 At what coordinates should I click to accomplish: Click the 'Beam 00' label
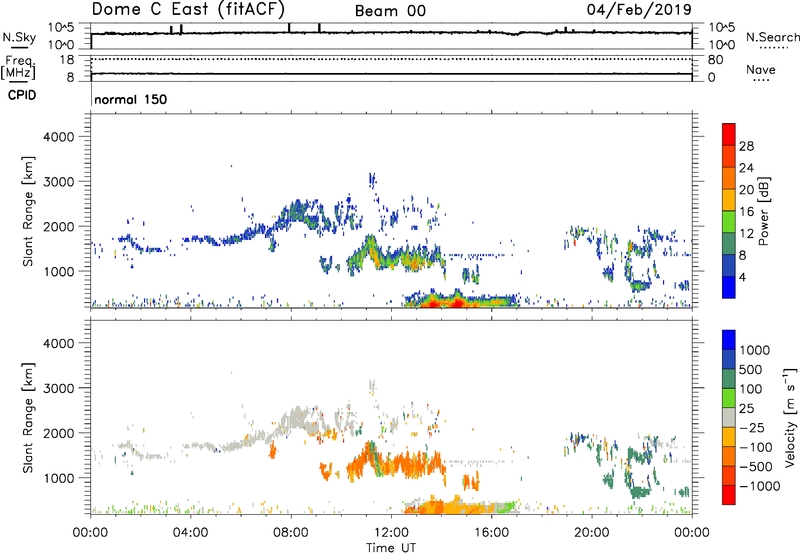pyautogui.click(x=390, y=11)
